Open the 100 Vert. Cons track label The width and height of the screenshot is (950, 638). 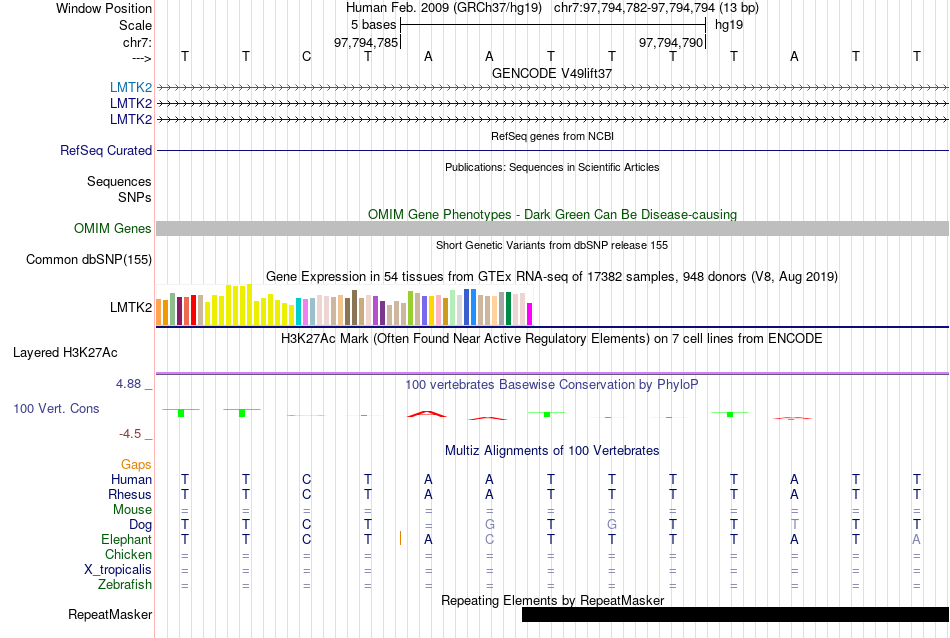[x=56, y=408]
